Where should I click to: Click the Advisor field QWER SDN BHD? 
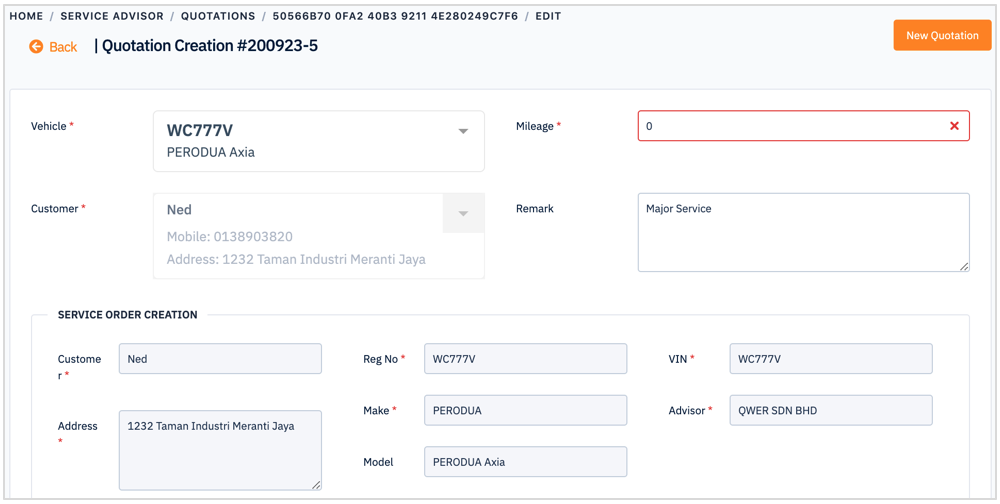tap(831, 410)
